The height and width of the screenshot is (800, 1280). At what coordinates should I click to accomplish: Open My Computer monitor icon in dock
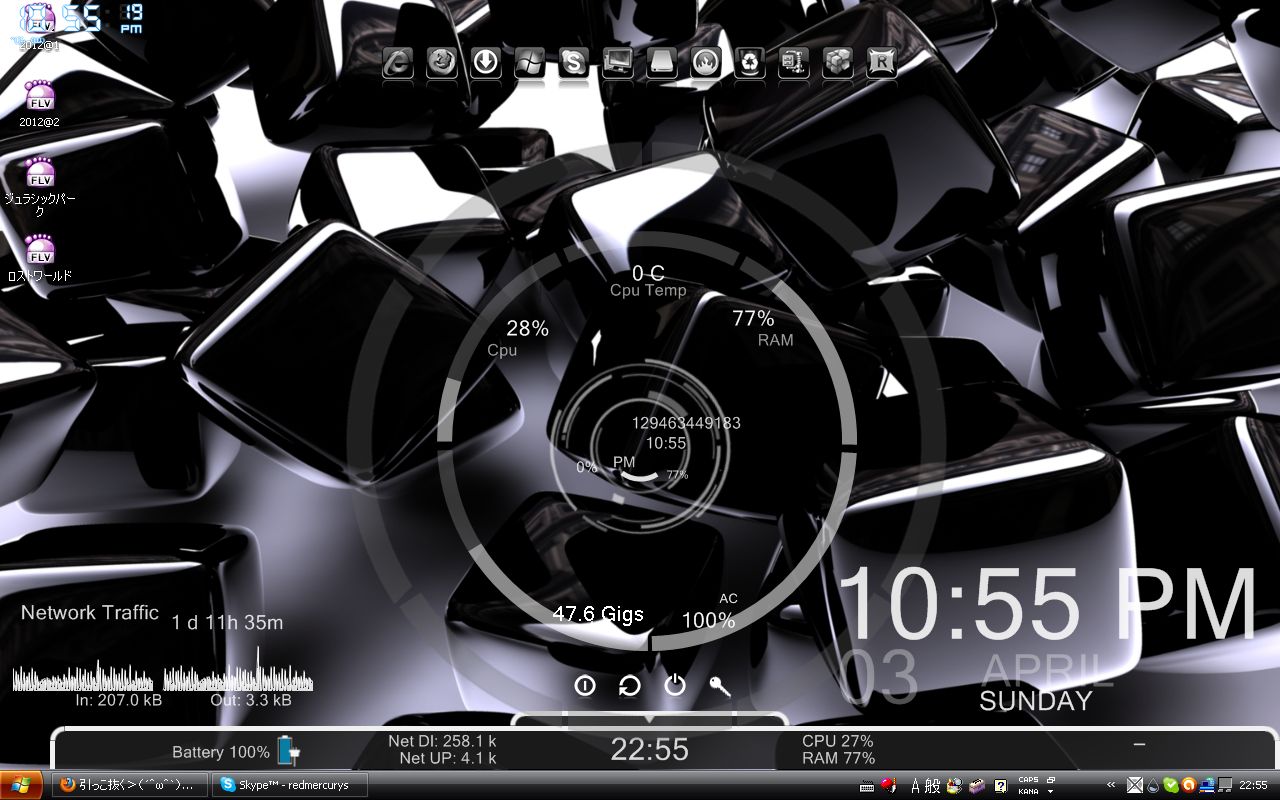tap(618, 63)
